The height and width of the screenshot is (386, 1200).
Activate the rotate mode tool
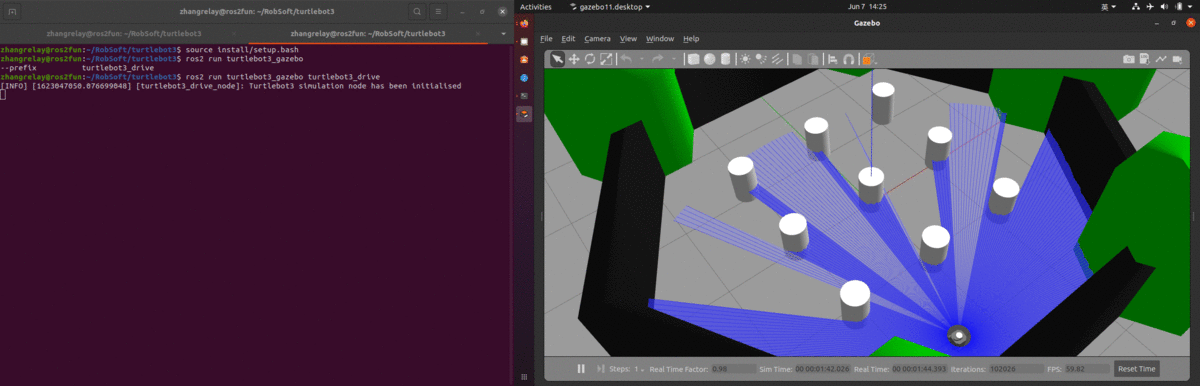(590, 59)
